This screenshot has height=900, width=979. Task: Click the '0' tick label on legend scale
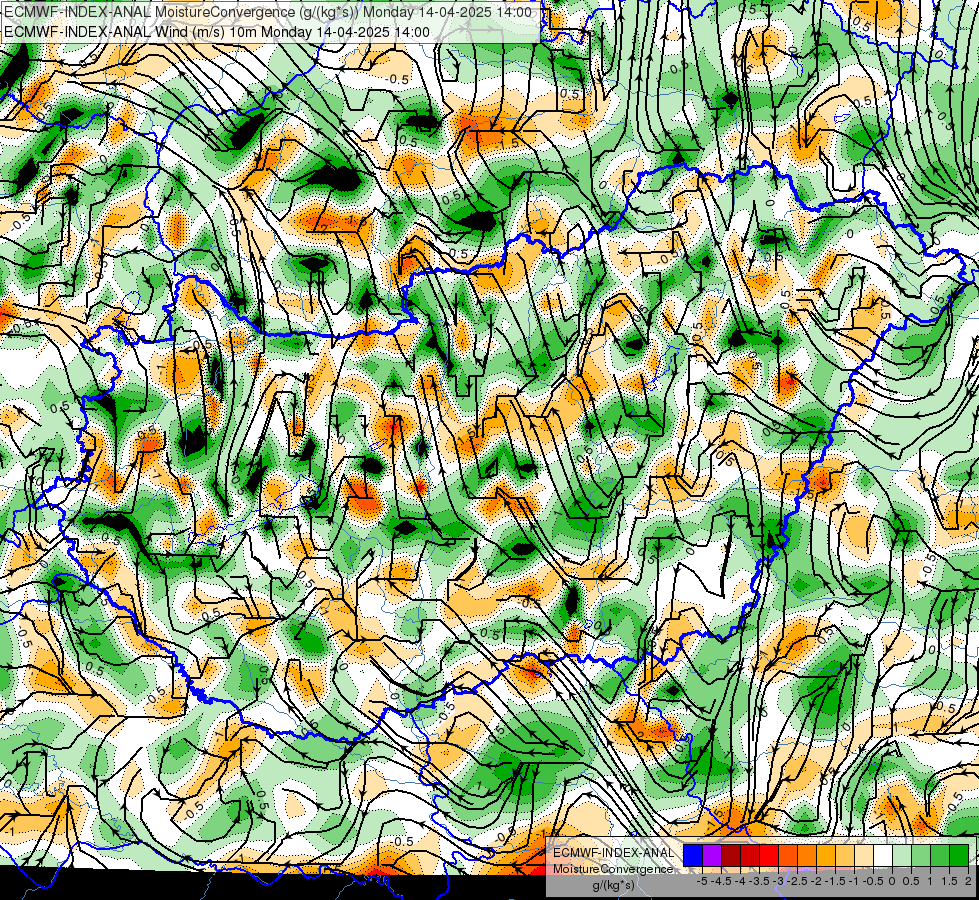tap(892, 881)
